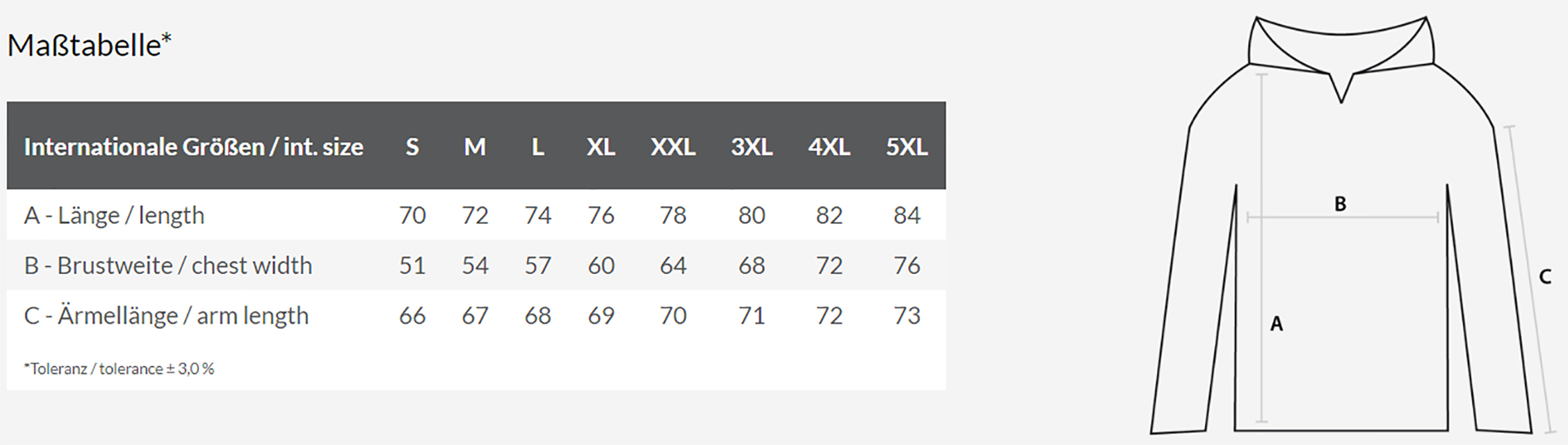Click the tolerance footnote text
This screenshot has width=1568, height=445.
119,369
